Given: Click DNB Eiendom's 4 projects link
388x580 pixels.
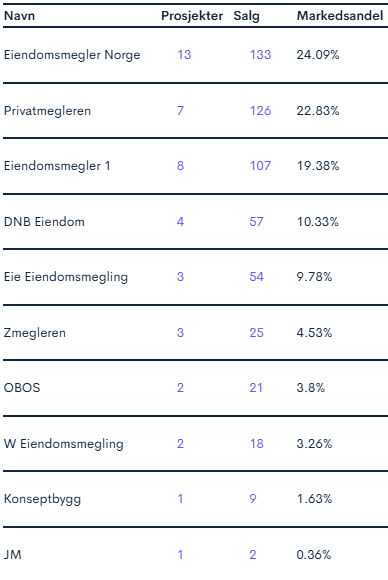Looking at the screenshot, I should [180, 222].
